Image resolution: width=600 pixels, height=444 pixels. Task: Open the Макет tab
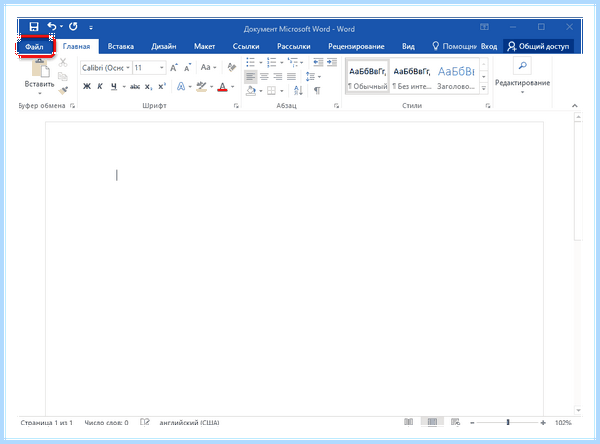[204, 47]
